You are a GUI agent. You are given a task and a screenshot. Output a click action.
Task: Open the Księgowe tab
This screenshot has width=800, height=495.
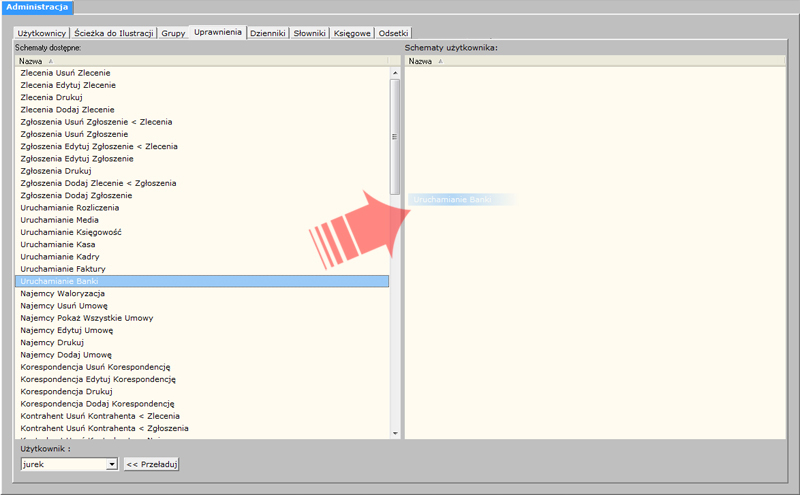(x=352, y=33)
